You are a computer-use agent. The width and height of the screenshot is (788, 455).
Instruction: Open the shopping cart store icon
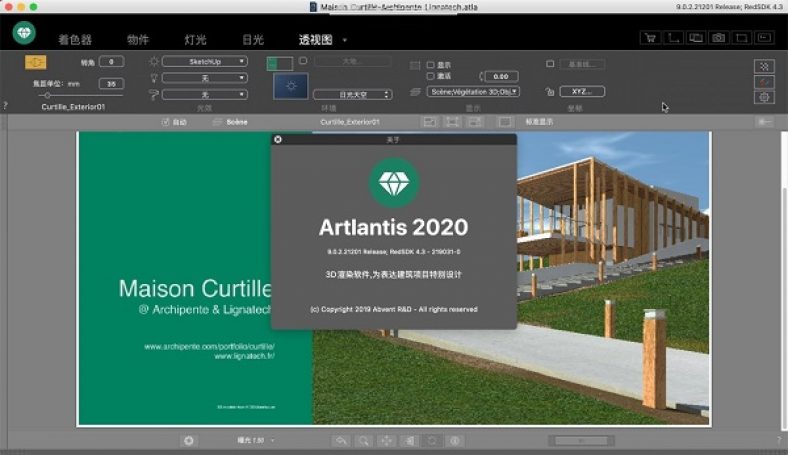(x=650, y=38)
